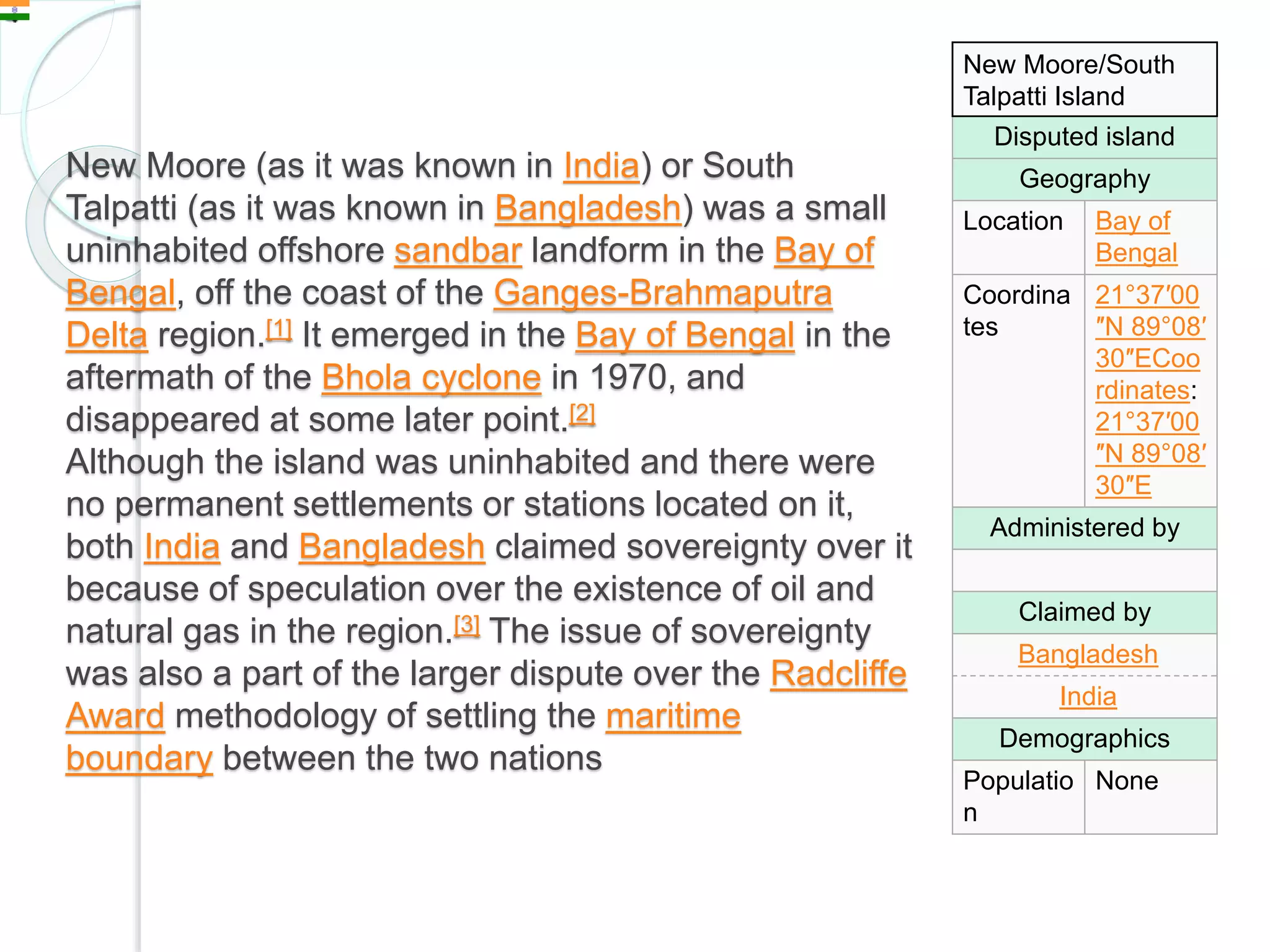1270x952 pixels.
Task: Open the Radcliffe link
Action: point(839,674)
